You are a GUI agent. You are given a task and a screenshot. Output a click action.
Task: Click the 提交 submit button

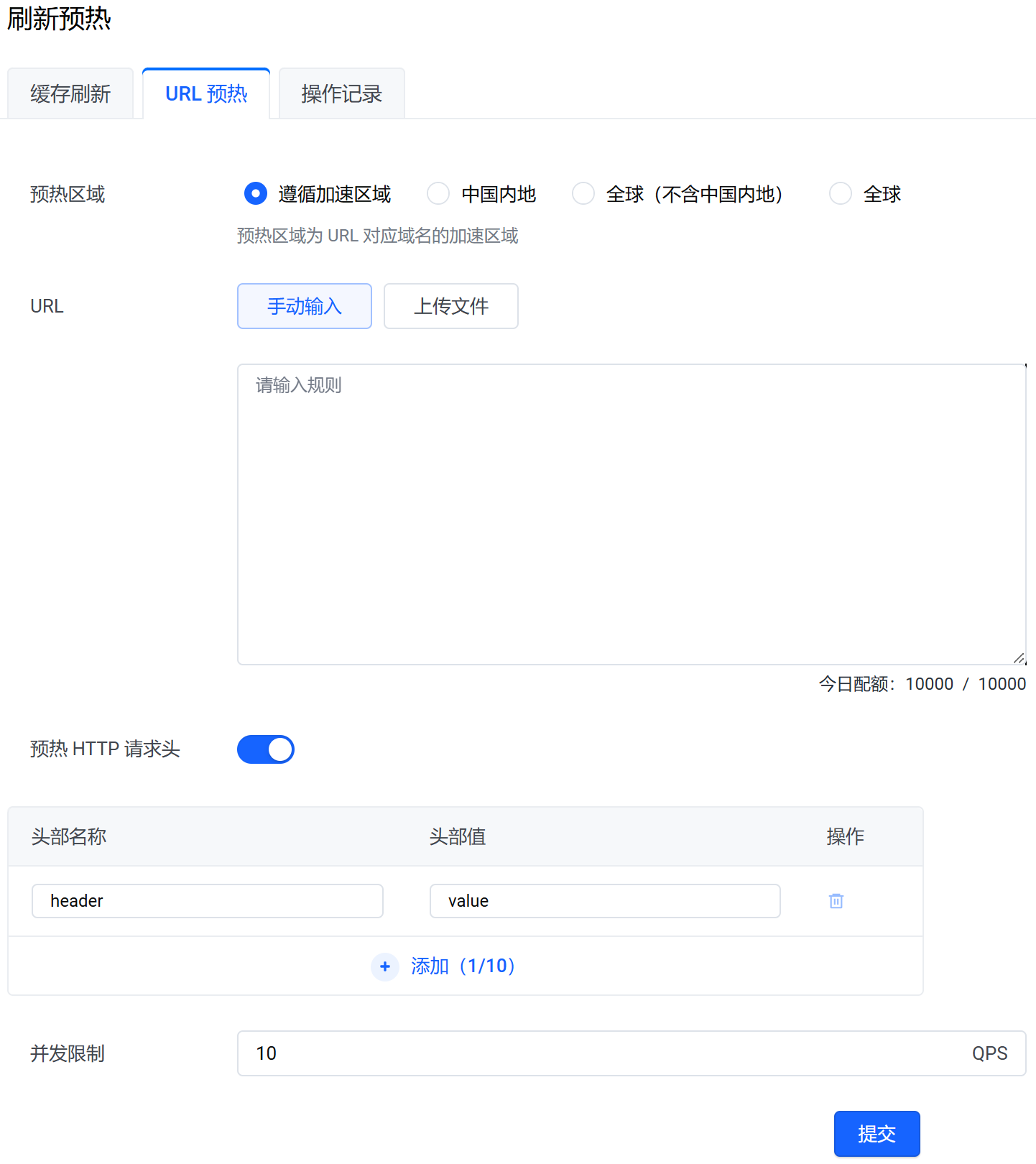click(877, 1134)
